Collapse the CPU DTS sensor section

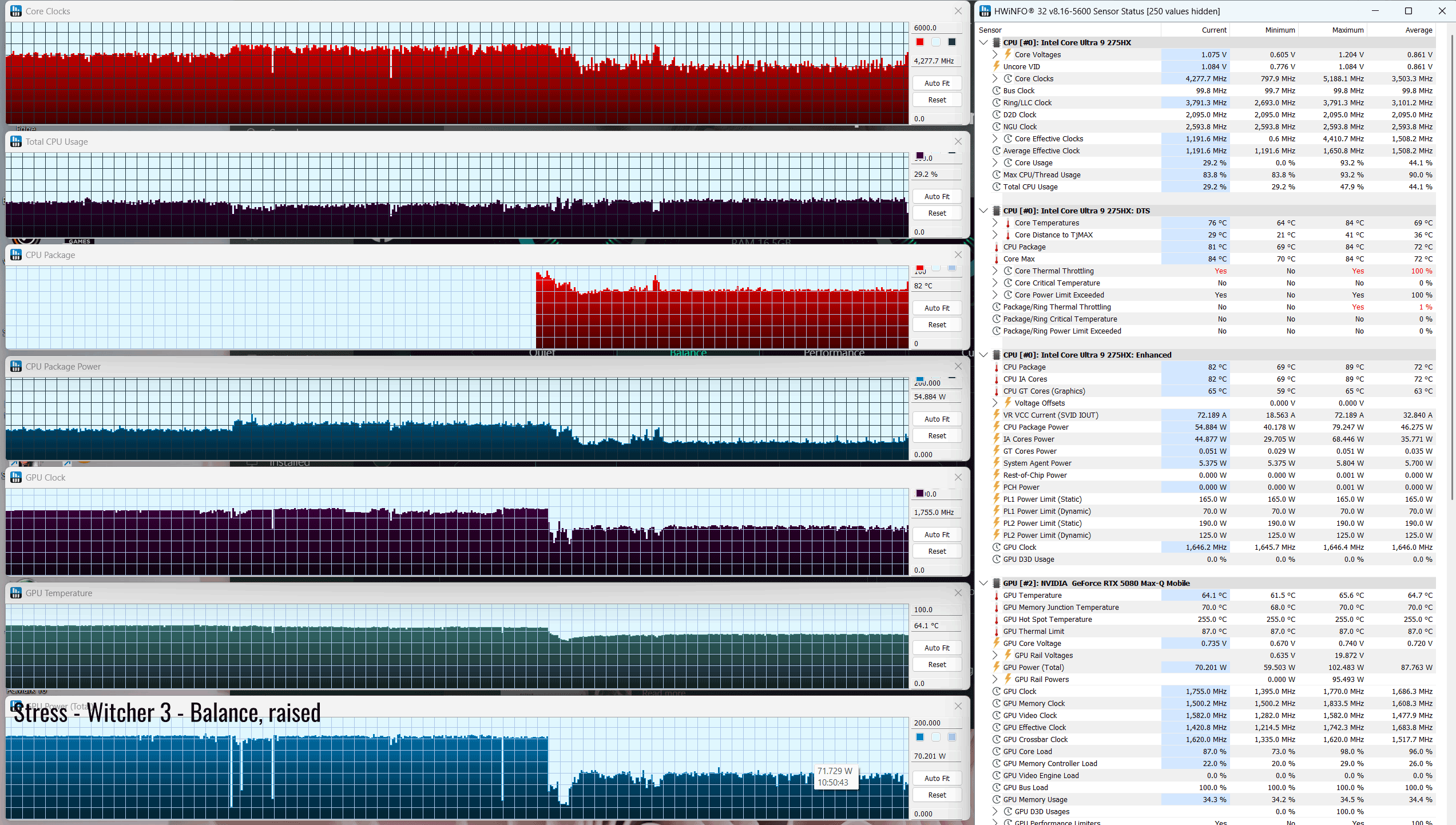pyautogui.click(x=983, y=211)
